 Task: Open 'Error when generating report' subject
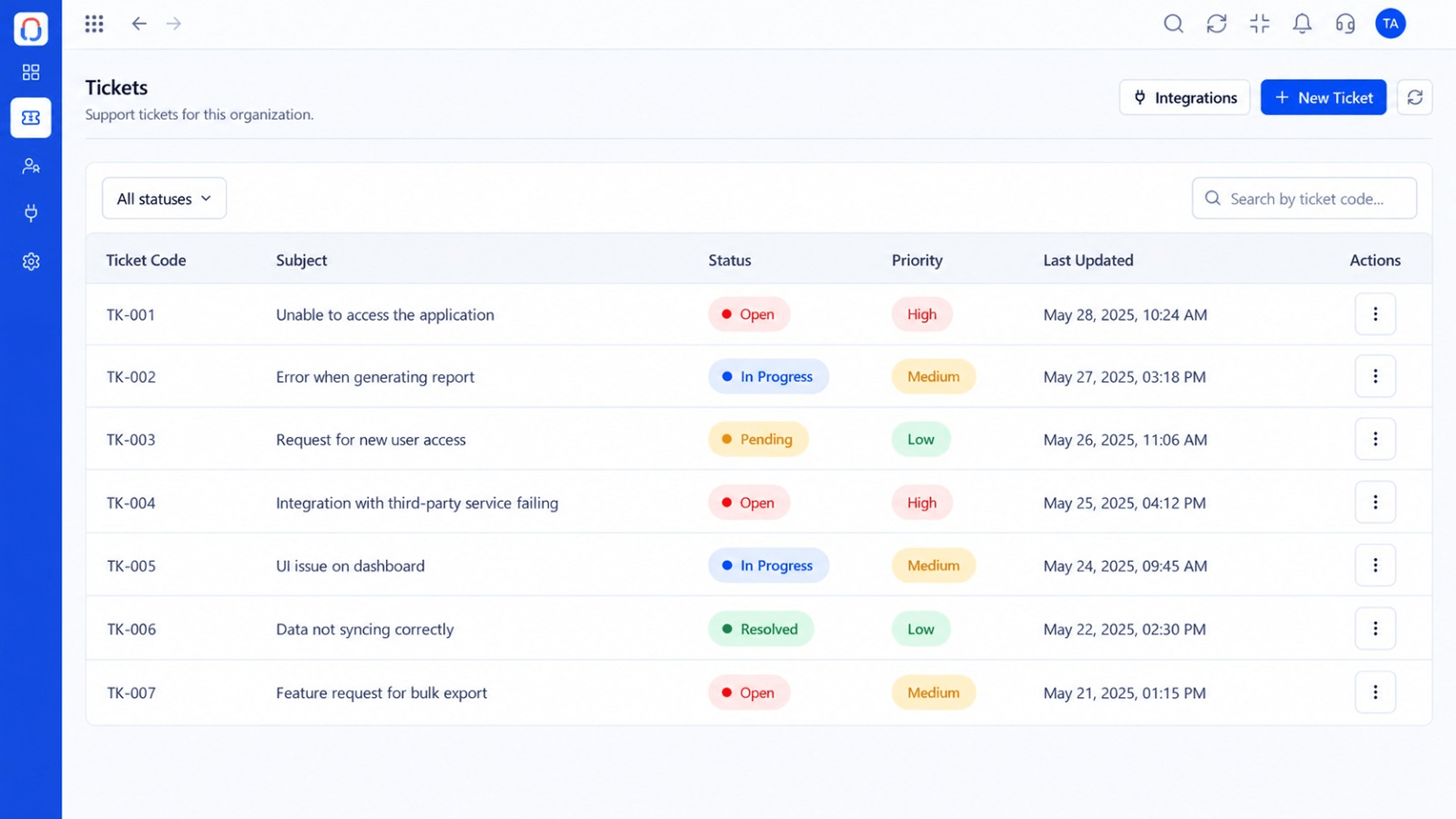375,376
